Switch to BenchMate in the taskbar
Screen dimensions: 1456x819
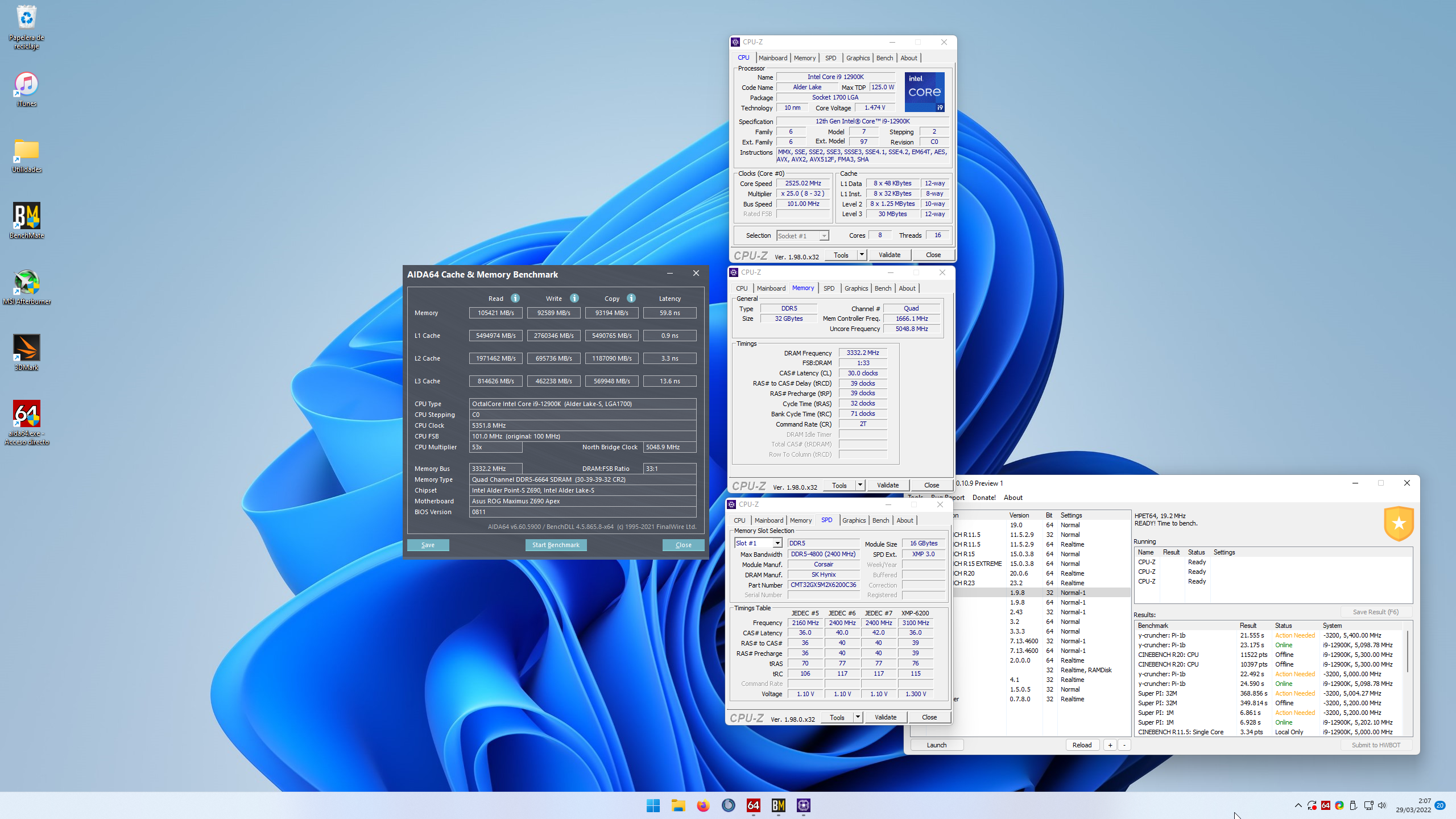778,805
